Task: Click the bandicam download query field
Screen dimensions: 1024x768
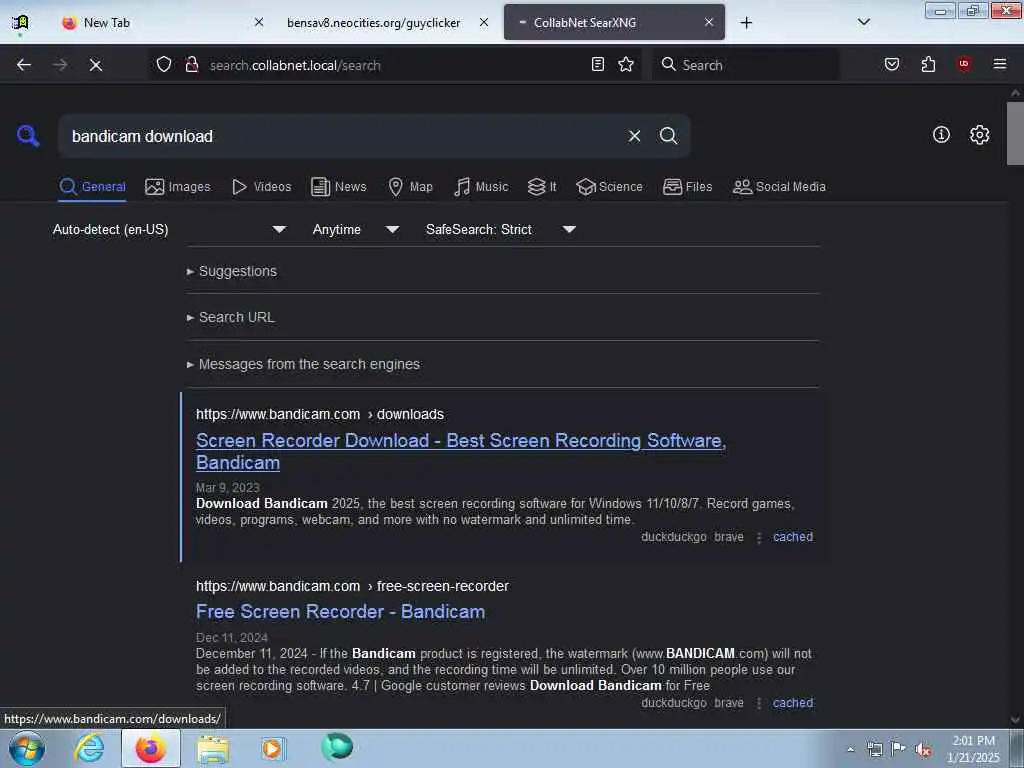Action: click(x=343, y=136)
